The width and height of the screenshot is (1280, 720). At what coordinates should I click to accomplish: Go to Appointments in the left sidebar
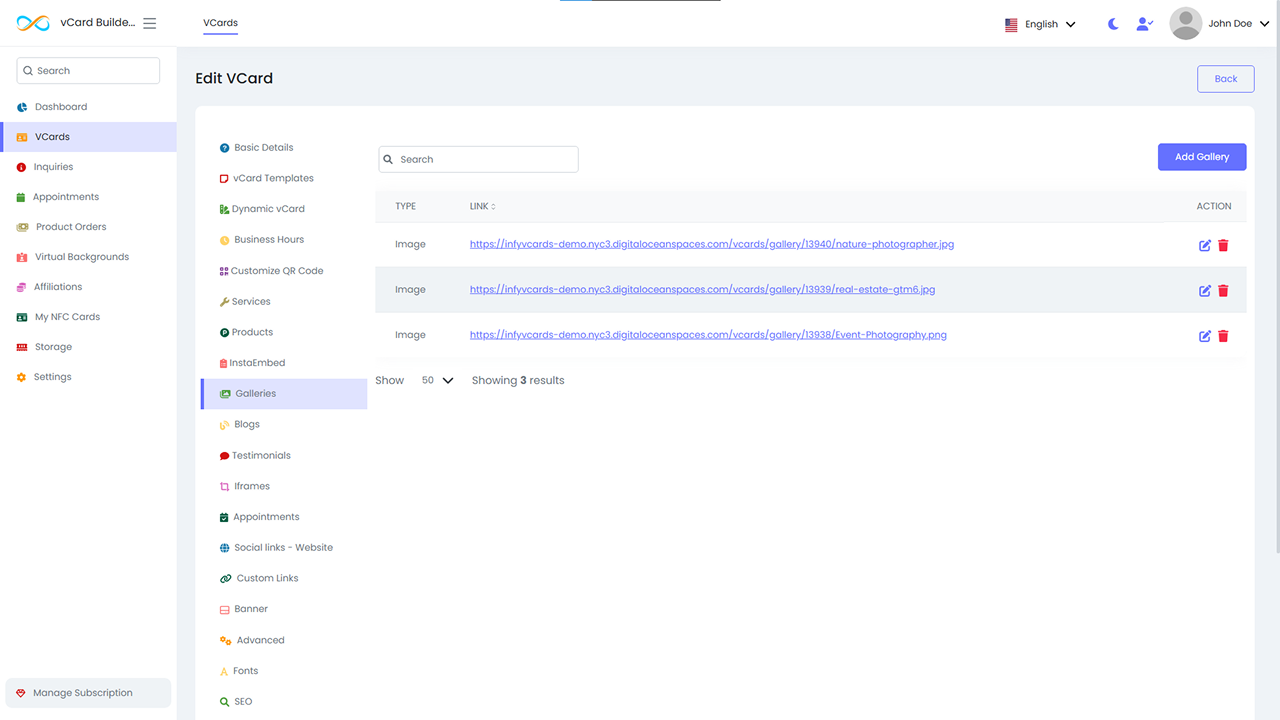point(65,197)
